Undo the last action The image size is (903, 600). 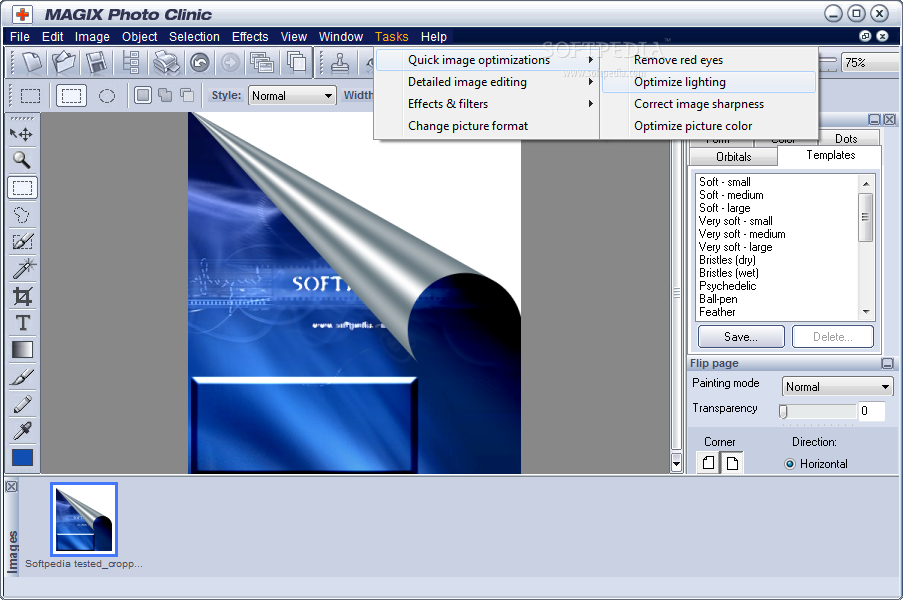200,62
